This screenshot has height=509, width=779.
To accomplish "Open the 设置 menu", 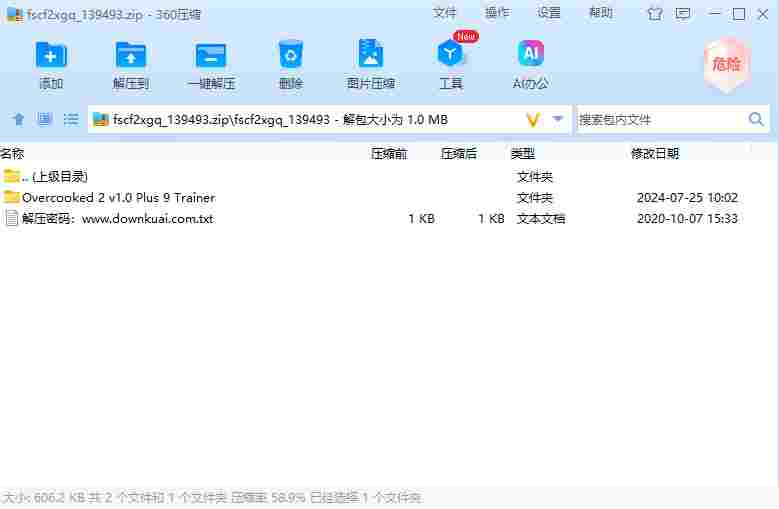I will pos(548,13).
